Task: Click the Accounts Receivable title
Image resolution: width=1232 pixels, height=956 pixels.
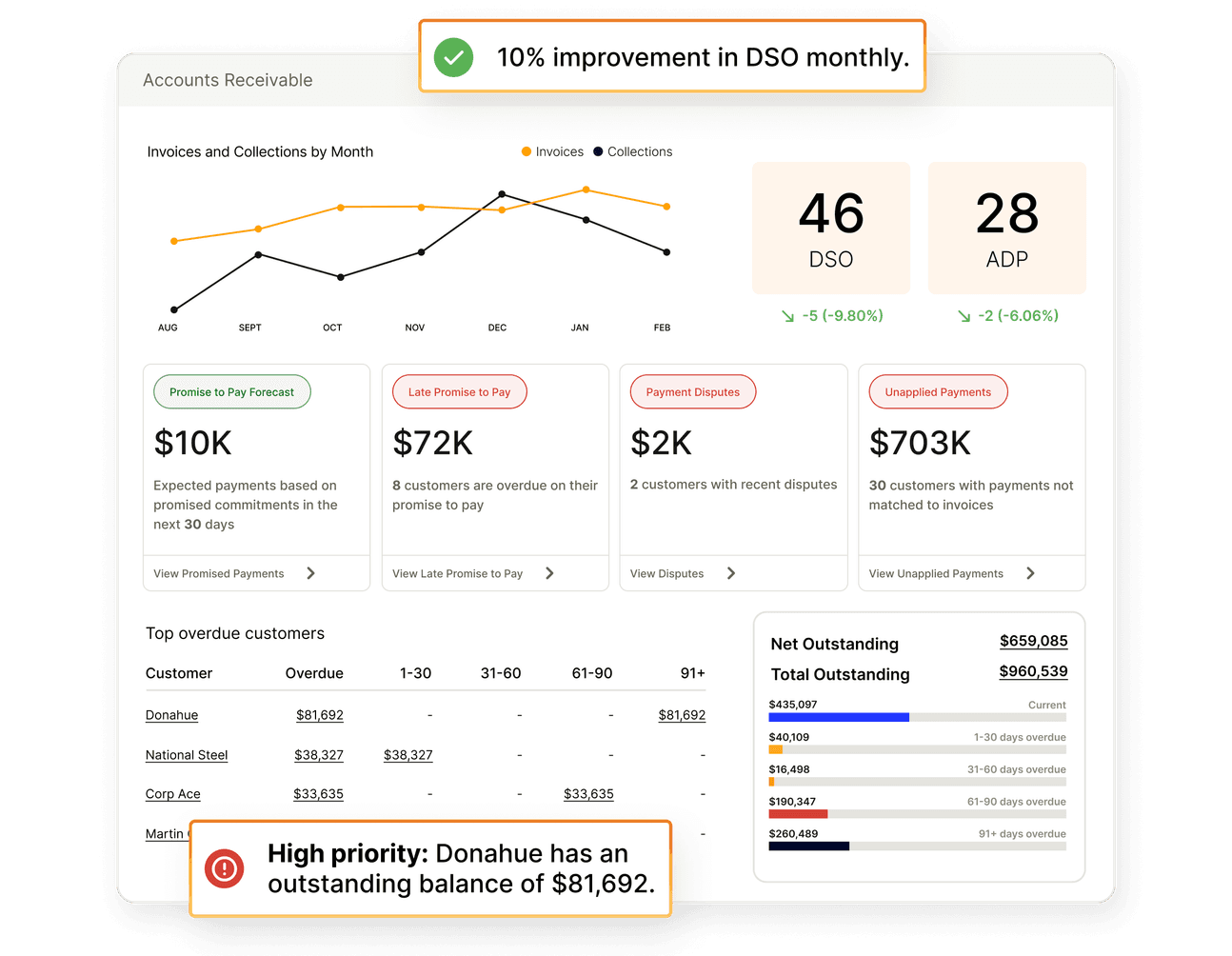Action: (x=228, y=81)
